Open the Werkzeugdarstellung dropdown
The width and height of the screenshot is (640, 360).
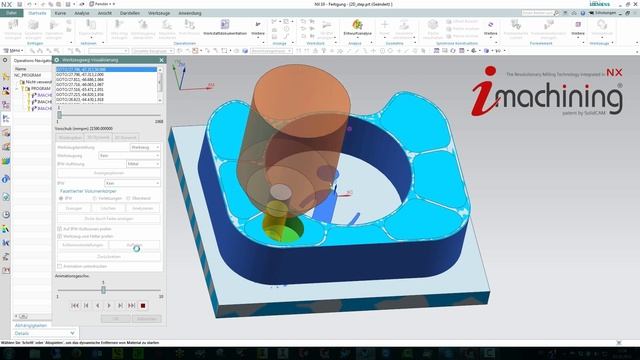145,147
